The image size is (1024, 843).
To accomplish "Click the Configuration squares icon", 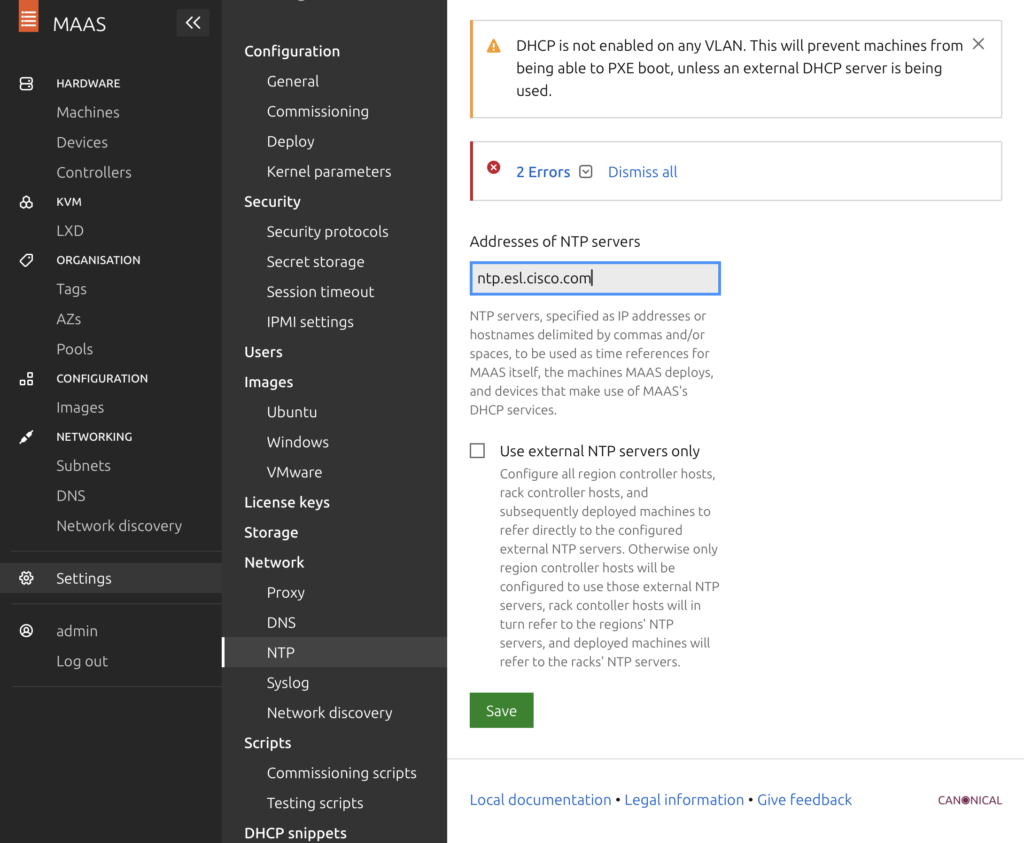I will 26,379.
